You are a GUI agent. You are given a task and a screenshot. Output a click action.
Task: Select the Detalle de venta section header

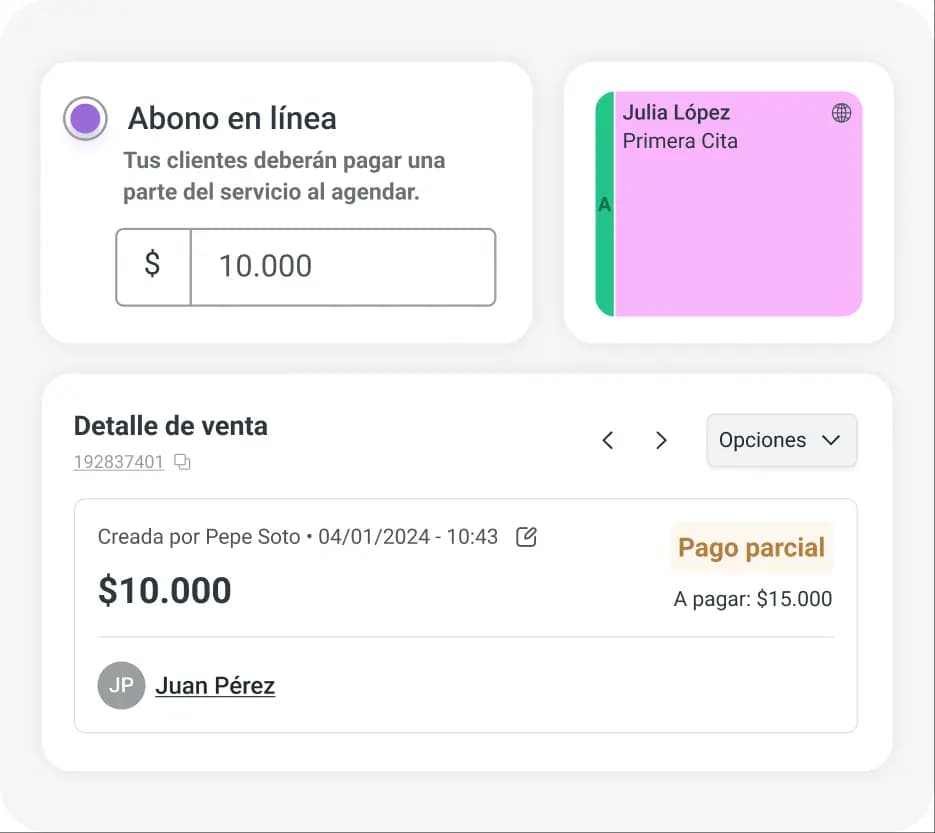(x=170, y=426)
